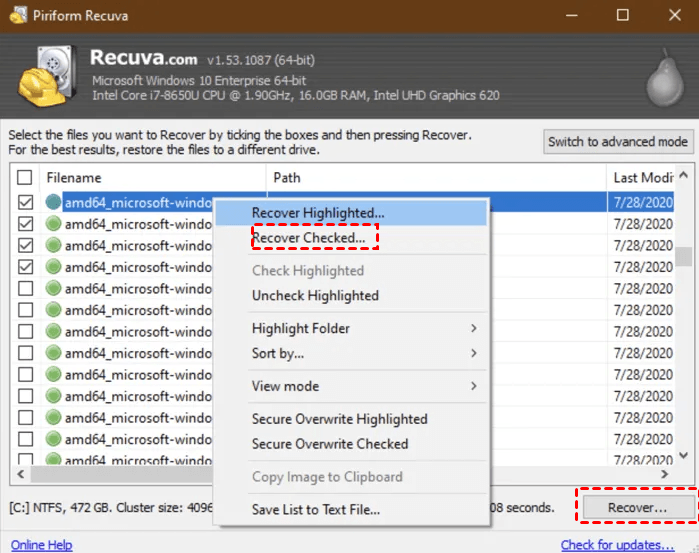Close the Piriform Recuva window
Image resolution: width=699 pixels, height=553 pixels.
[675, 15]
